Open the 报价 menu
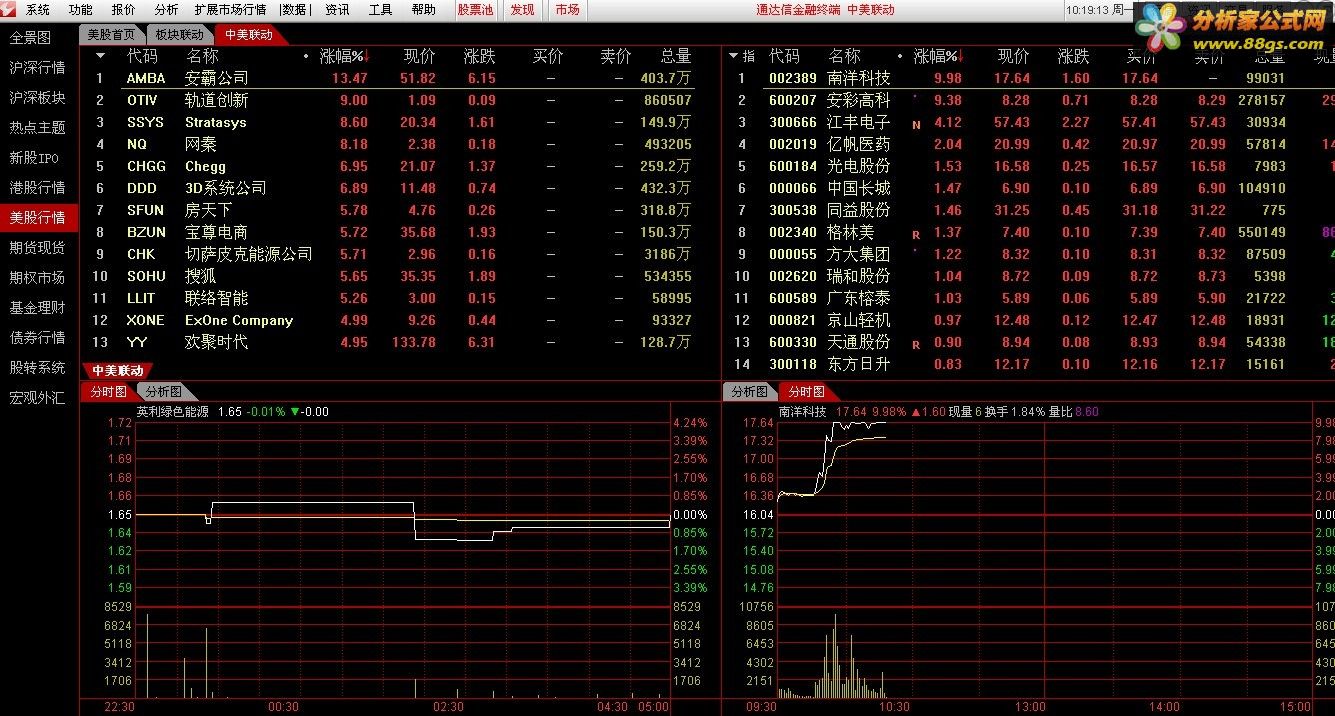This screenshot has width=1335, height=716. coord(124,10)
